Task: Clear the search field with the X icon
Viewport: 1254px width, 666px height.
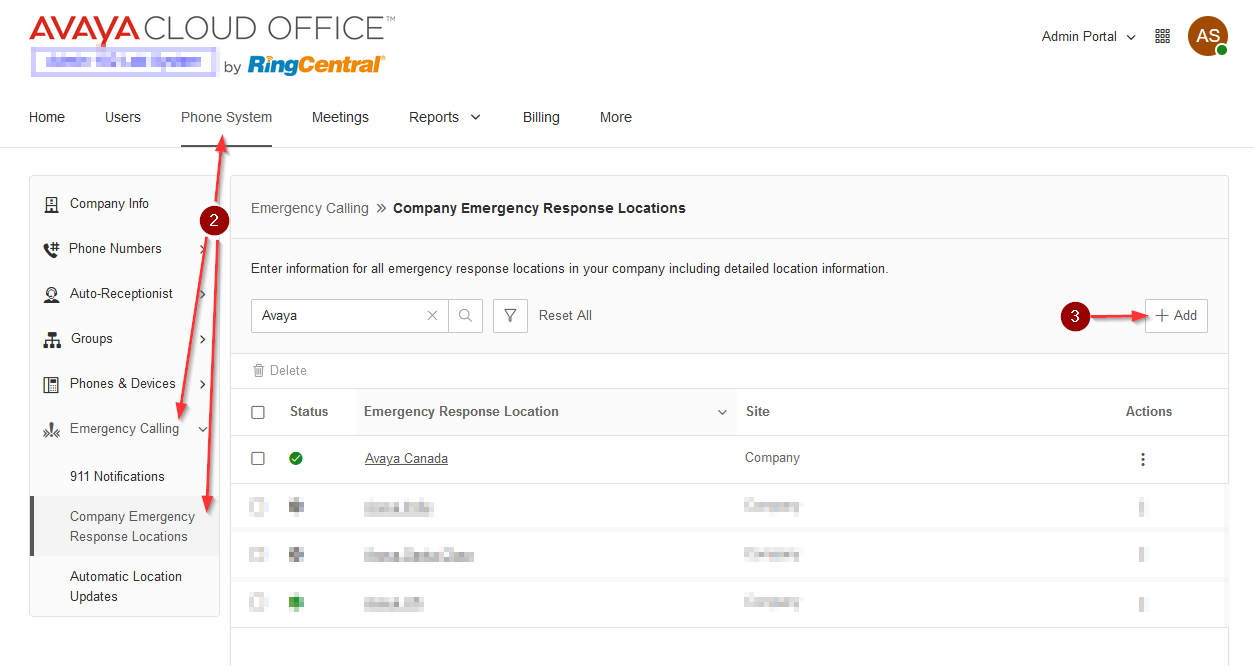Action: pyautogui.click(x=432, y=316)
